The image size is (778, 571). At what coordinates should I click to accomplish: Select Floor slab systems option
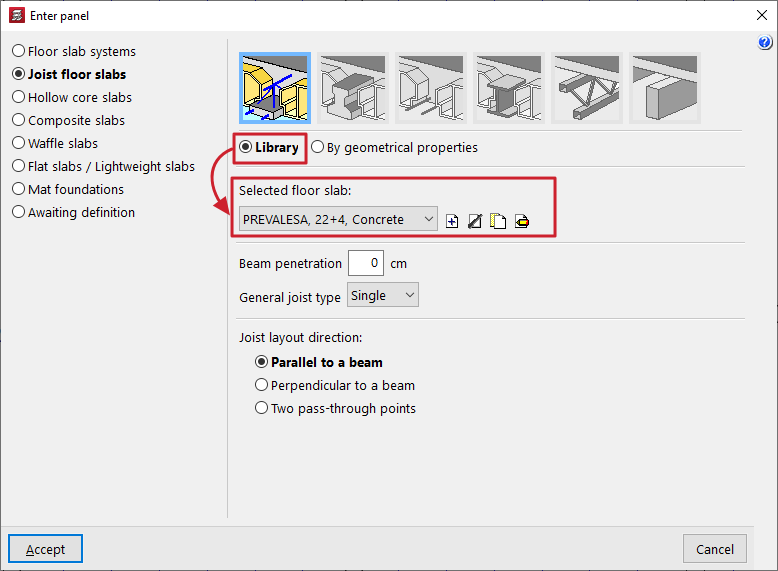click(74, 51)
